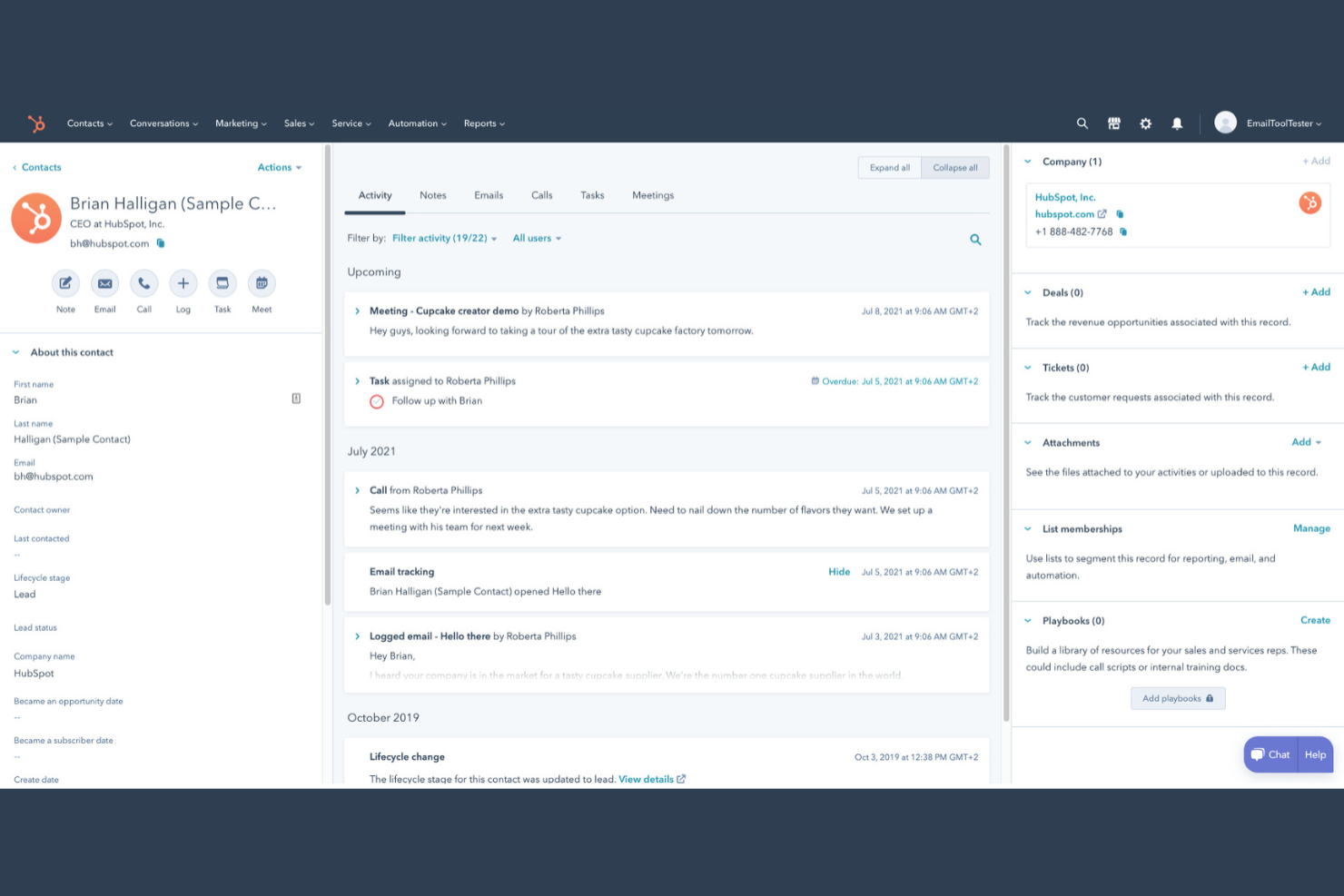Switch to the Emails tab
1344x896 pixels.
click(489, 195)
